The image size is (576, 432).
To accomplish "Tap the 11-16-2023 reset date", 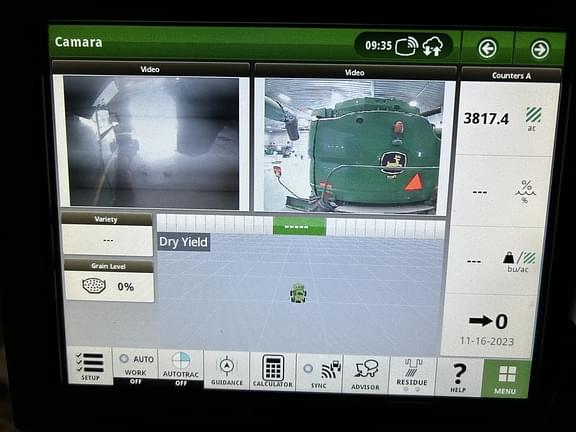I will [x=487, y=341].
